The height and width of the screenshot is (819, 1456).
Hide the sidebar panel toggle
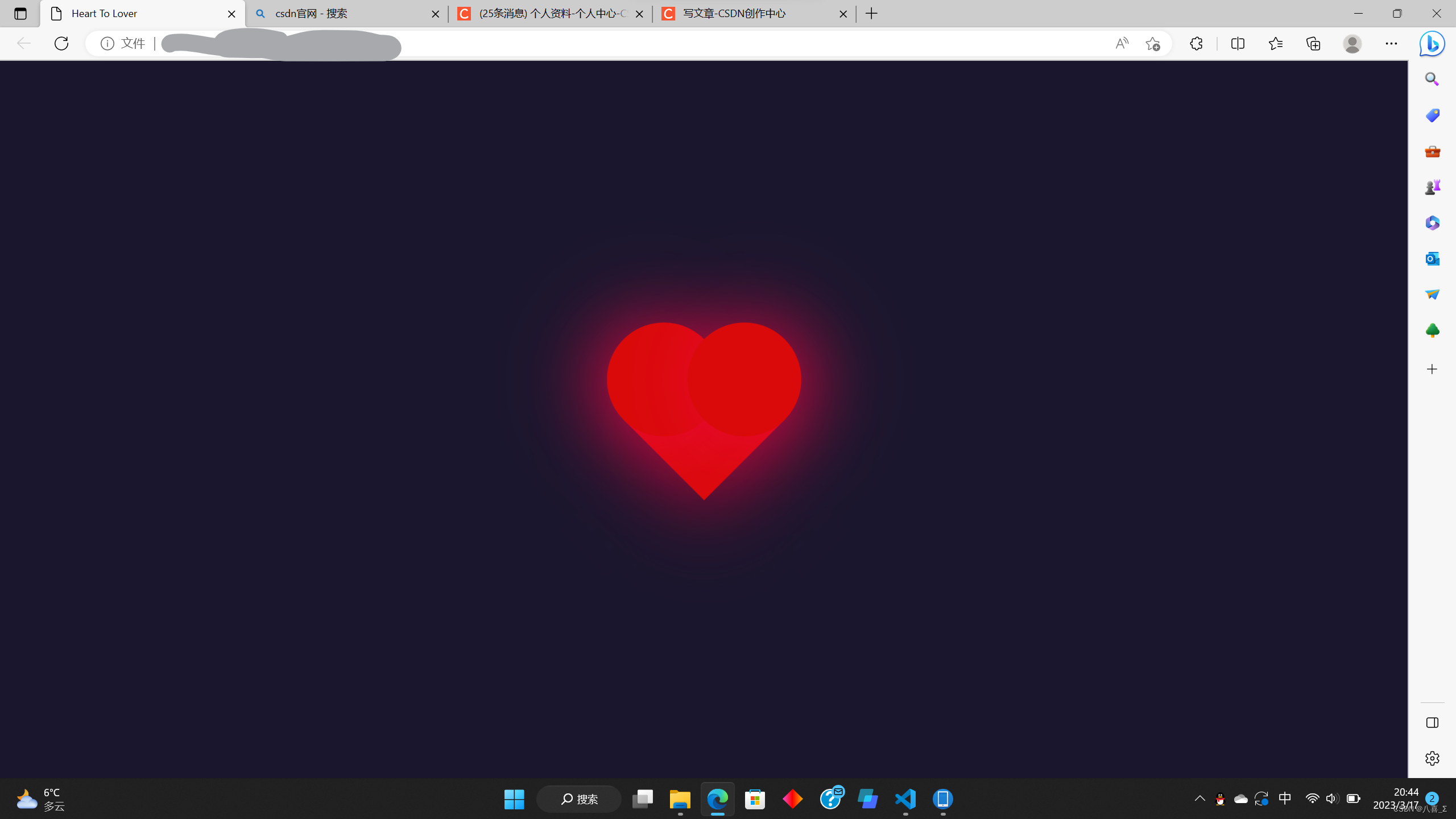[x=1432, y=722]
